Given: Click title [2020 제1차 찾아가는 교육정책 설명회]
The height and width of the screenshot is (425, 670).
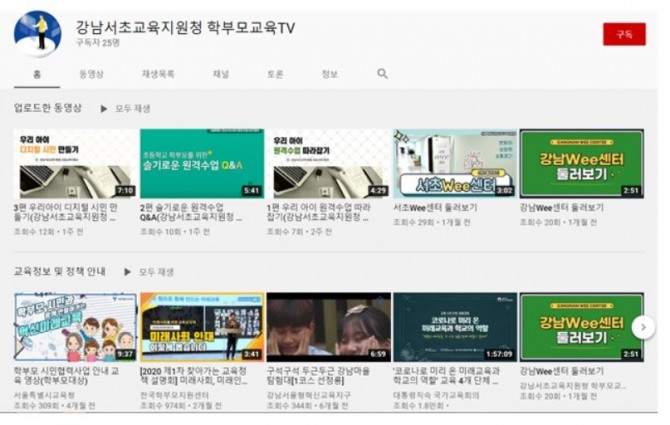Looking at the screenshot, I should 194,375.
